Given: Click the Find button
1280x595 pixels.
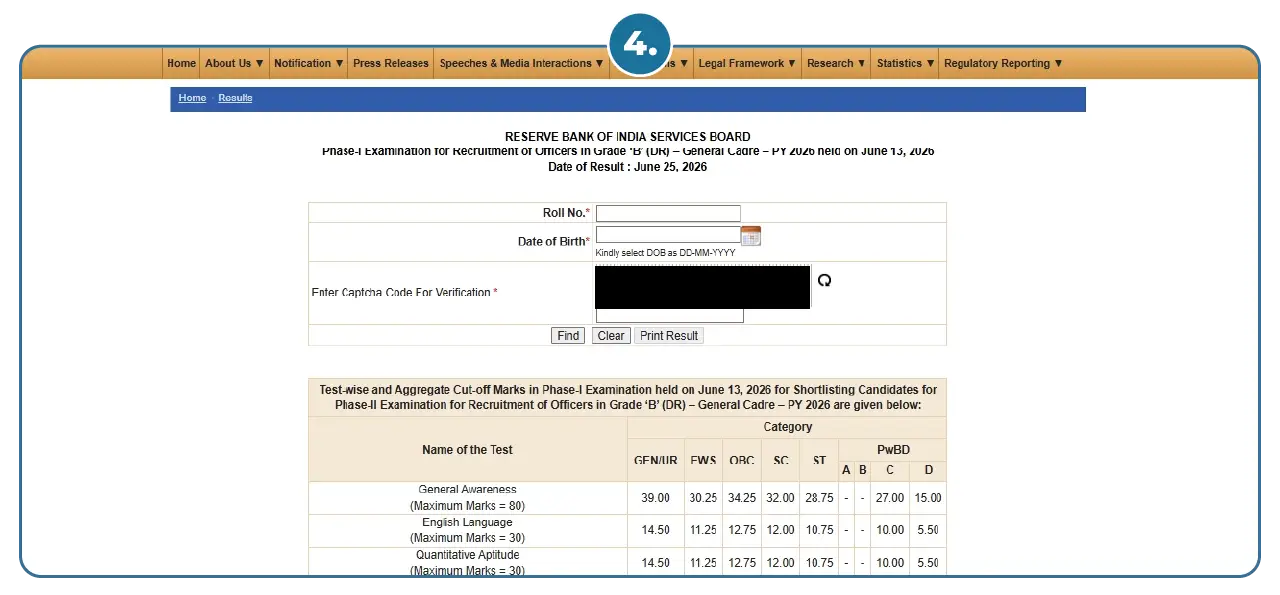Looking at the screenshot, I should (568, 336).
